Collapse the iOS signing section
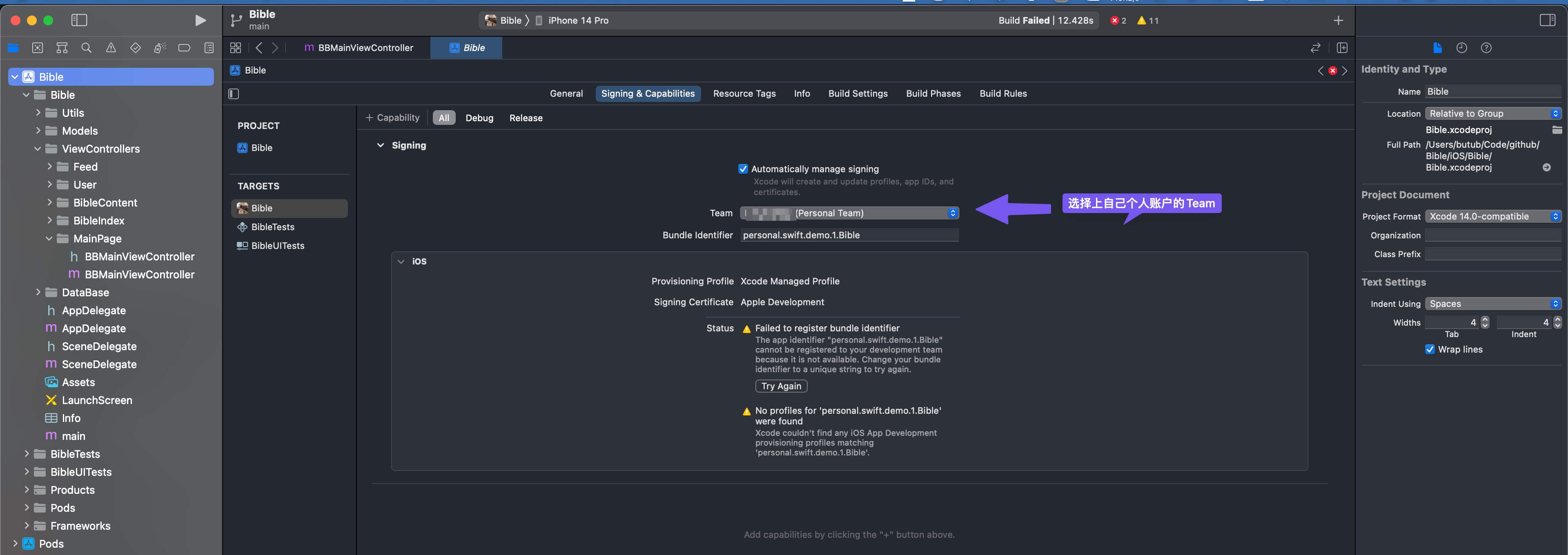 (x=401, y=262)
